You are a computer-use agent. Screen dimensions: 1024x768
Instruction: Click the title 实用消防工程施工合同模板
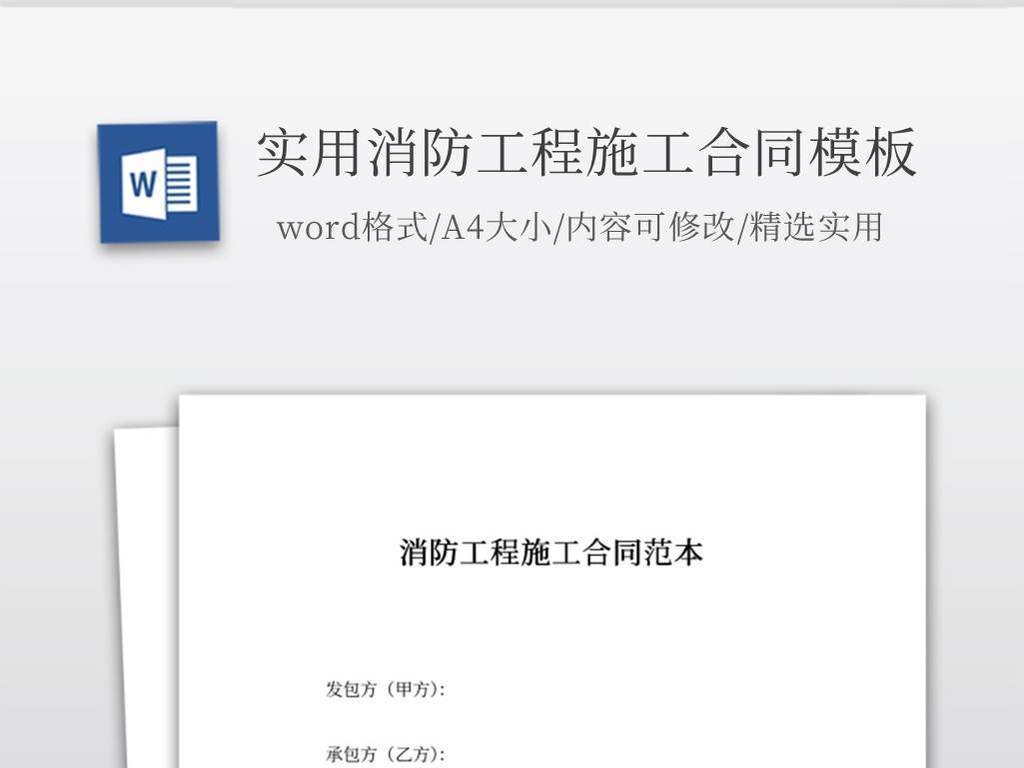(x=586, y=155)
